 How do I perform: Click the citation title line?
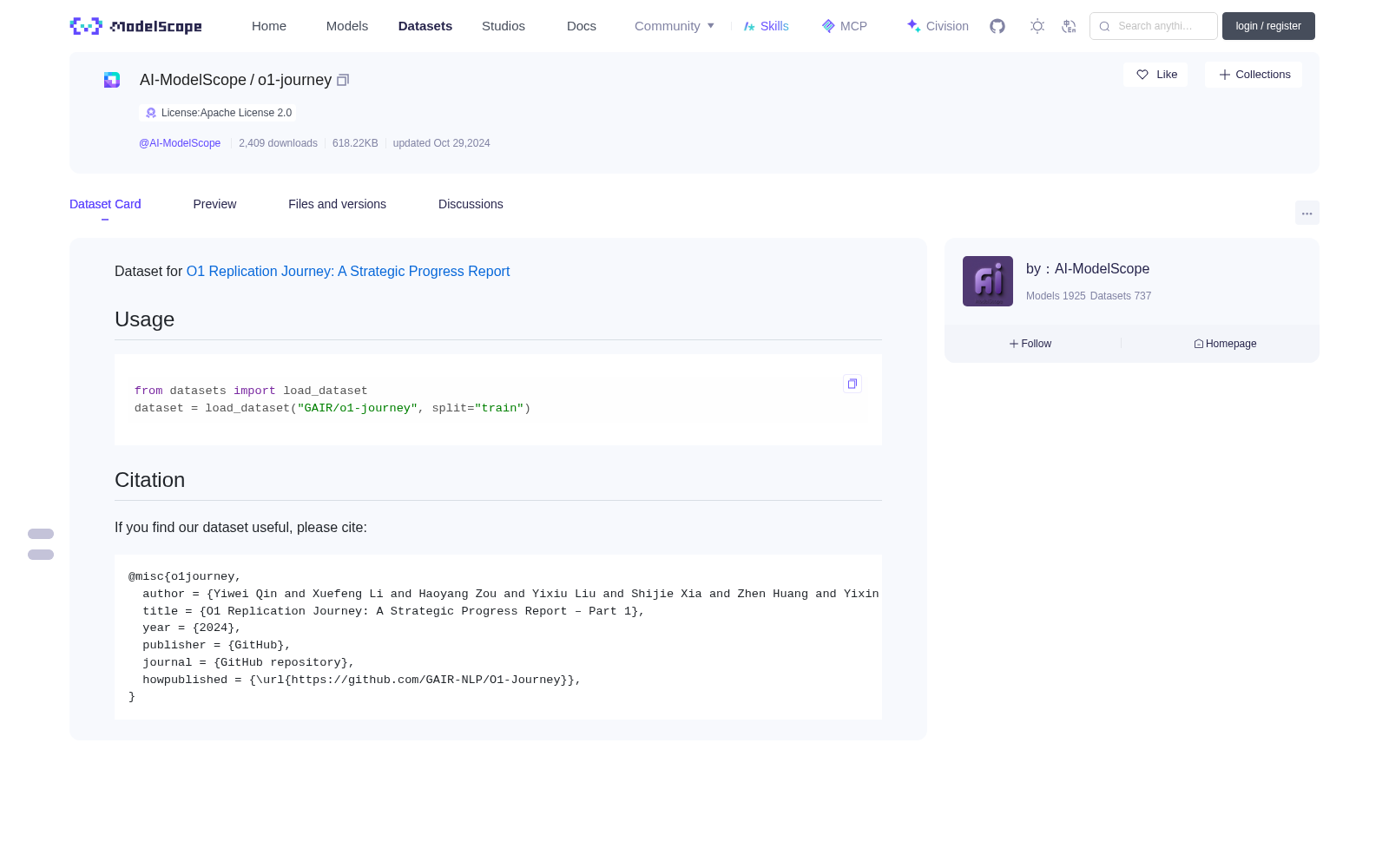point(393,612)
